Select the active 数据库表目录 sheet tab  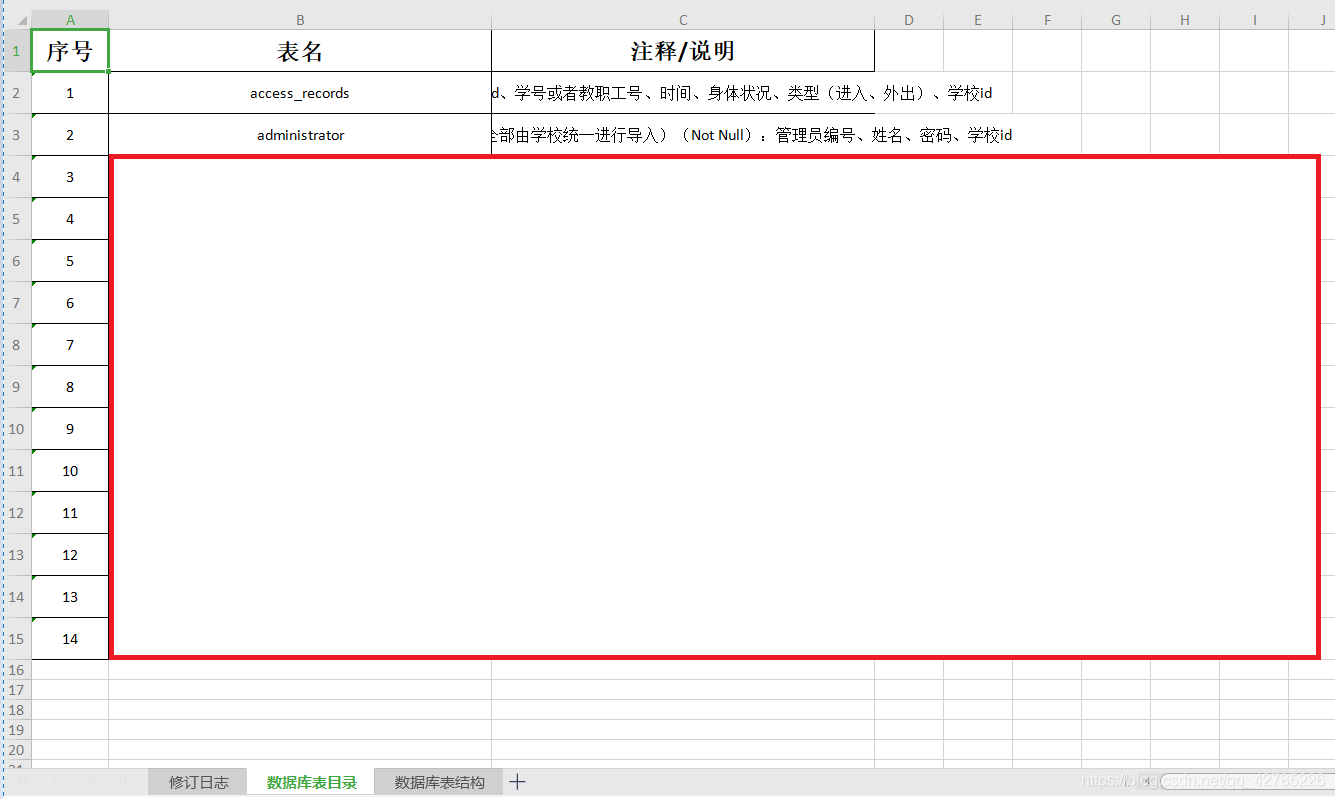310,782
